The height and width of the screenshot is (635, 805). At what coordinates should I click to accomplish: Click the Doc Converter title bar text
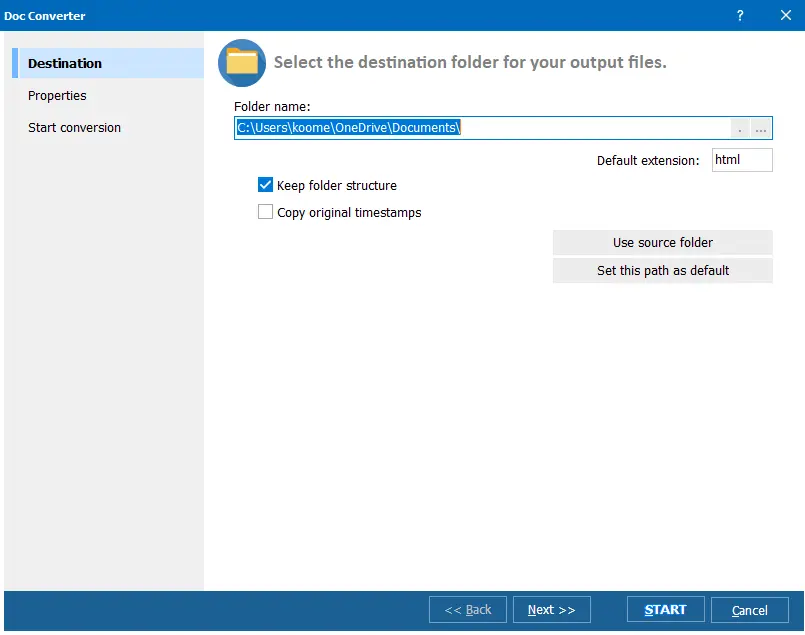[x=43, y=15]
